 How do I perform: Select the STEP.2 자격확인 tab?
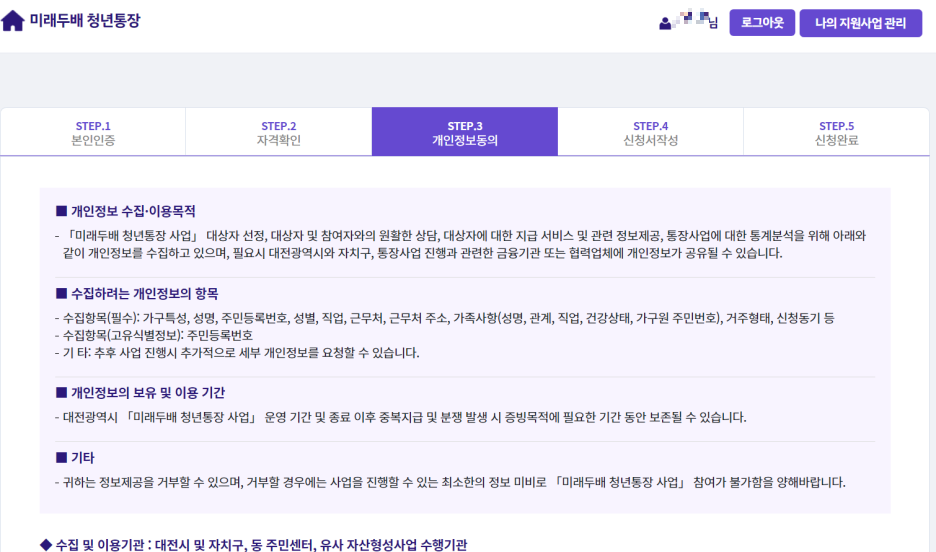click(279, 132)
